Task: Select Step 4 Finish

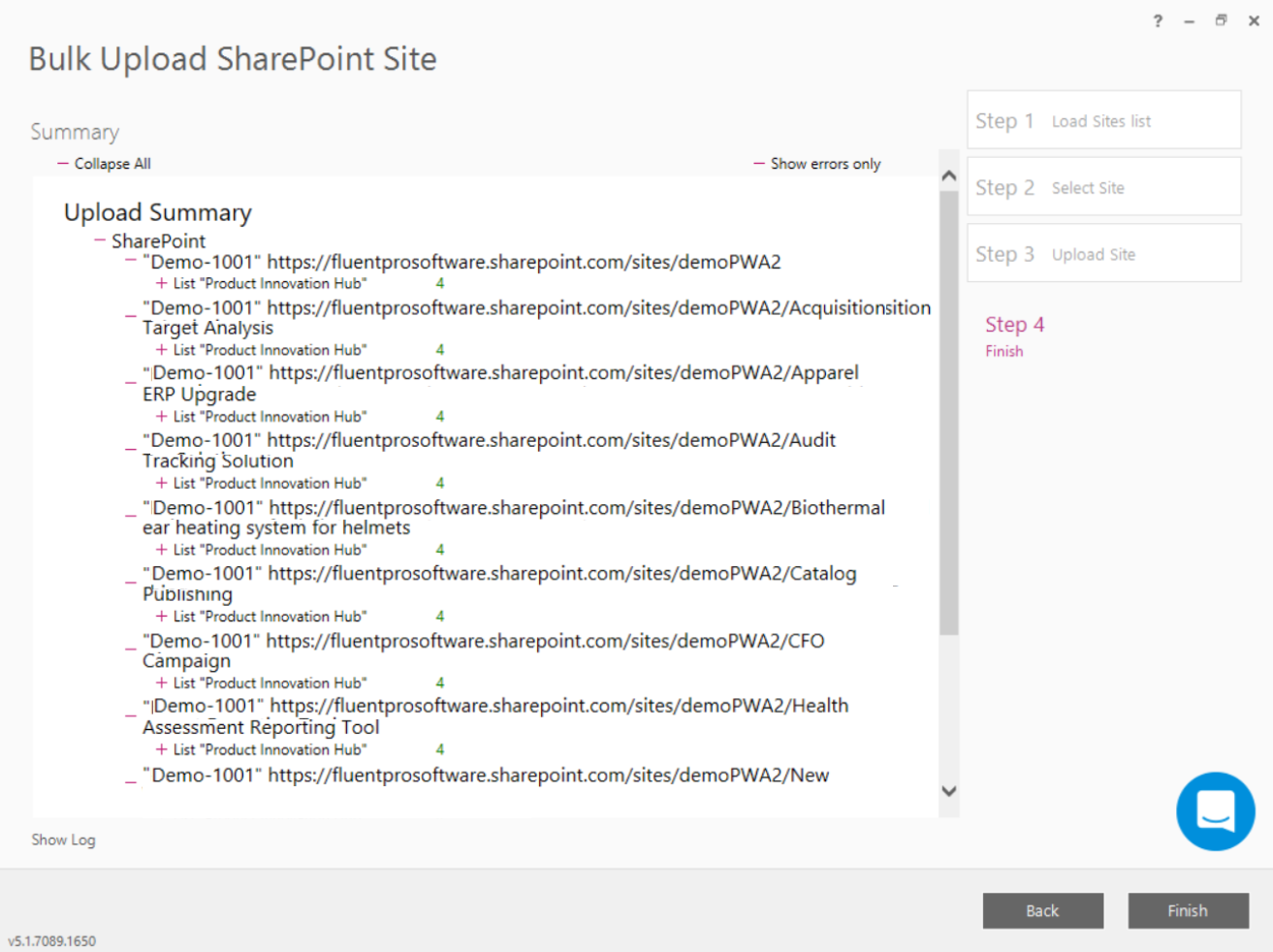Action: tap(1014, 335)
